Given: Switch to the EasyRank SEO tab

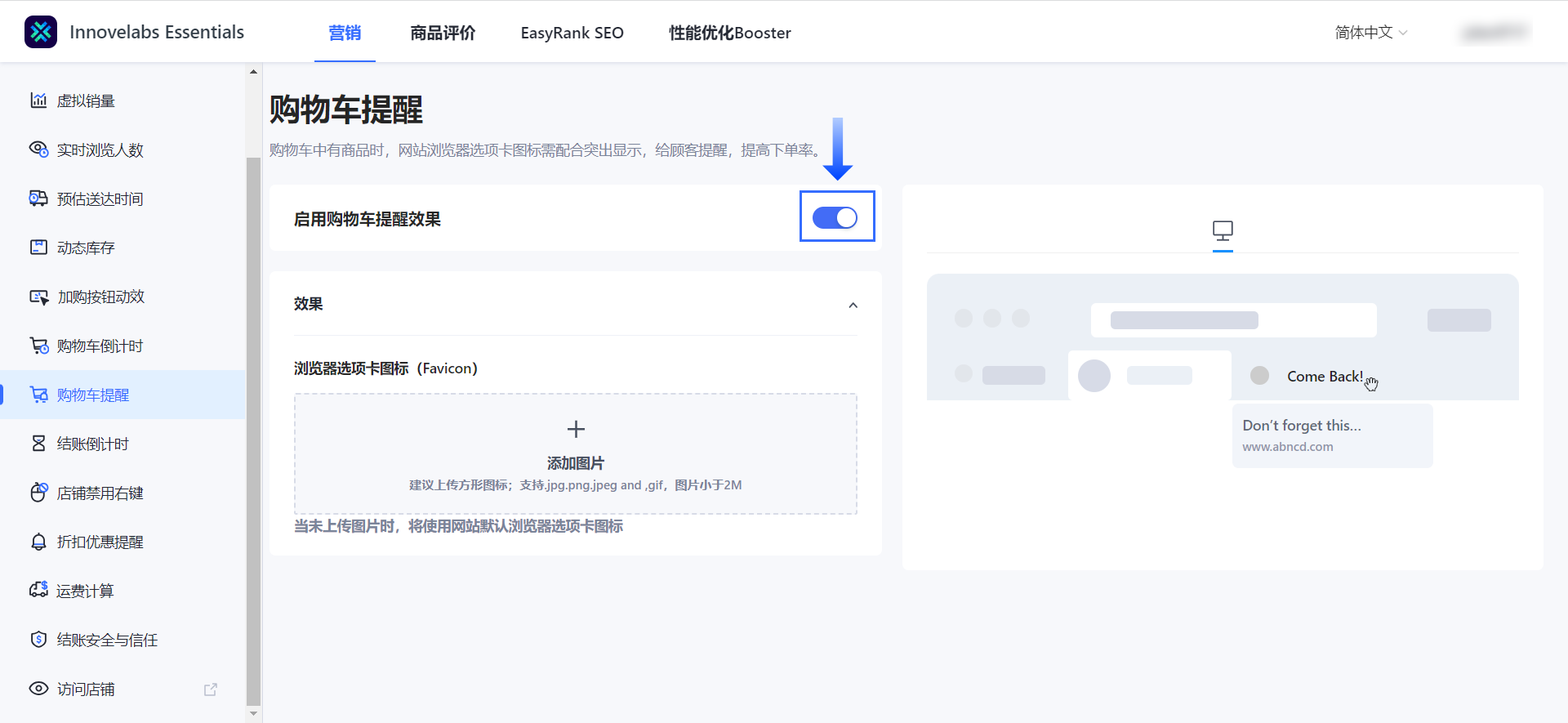Looking at the screenshot, I should (572, 33).
